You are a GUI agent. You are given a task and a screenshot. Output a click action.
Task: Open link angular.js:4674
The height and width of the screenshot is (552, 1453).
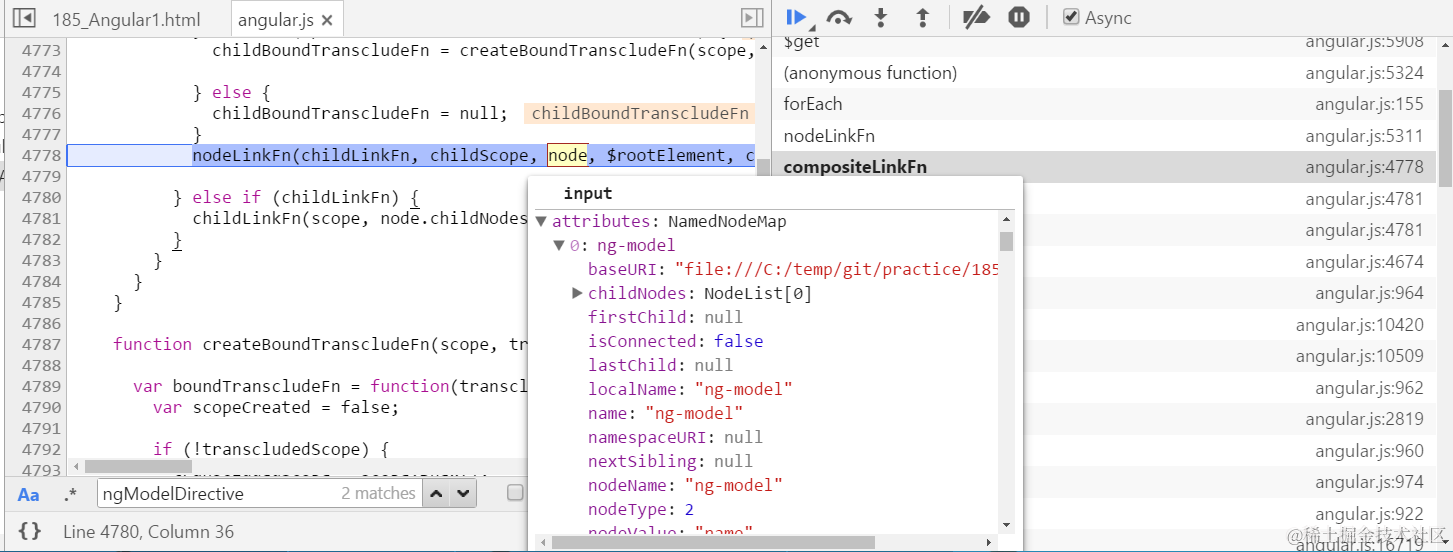[1364, 261]
